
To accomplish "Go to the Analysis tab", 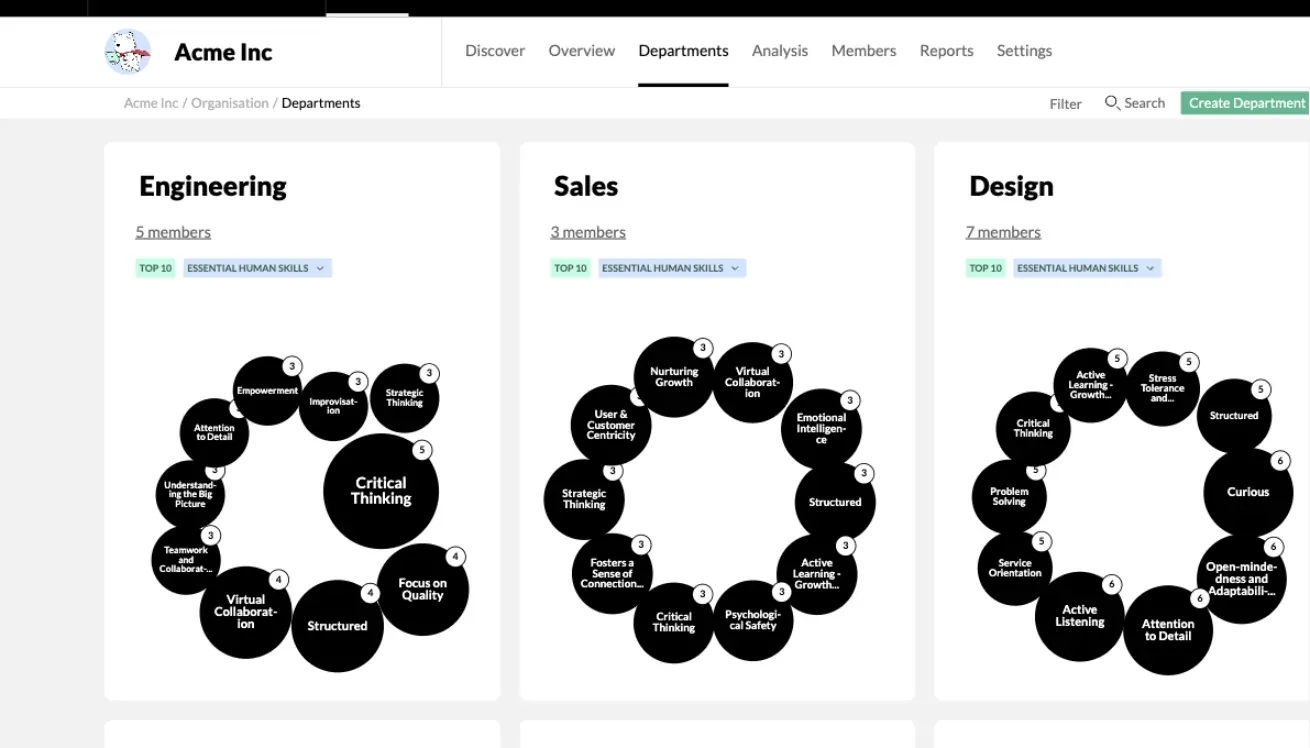I will pyautogui.click(x=780, y=51).
